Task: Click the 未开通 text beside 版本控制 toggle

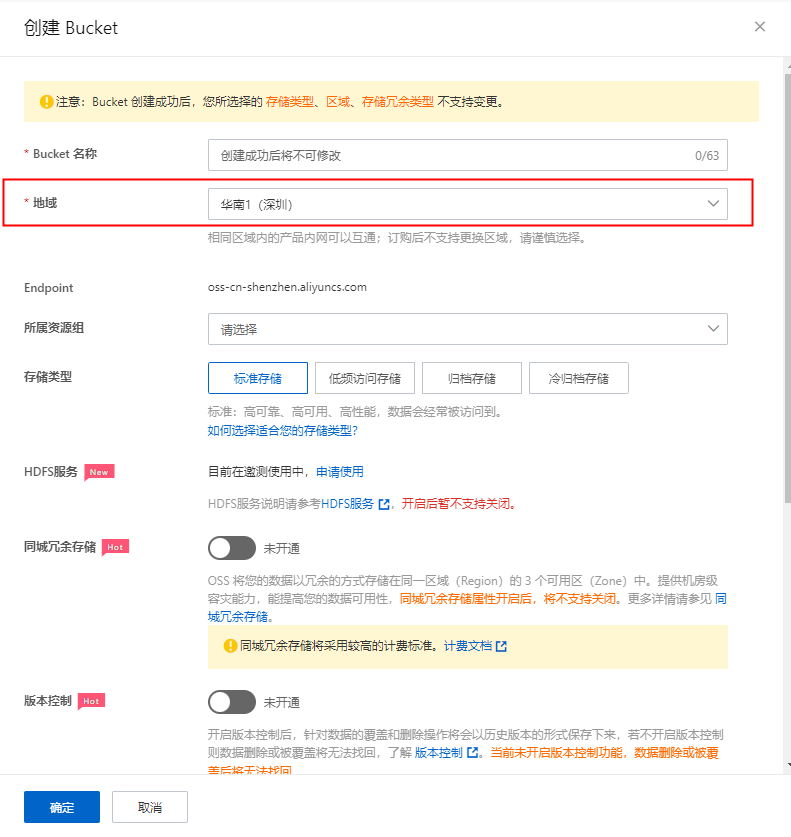Action: 282,702
